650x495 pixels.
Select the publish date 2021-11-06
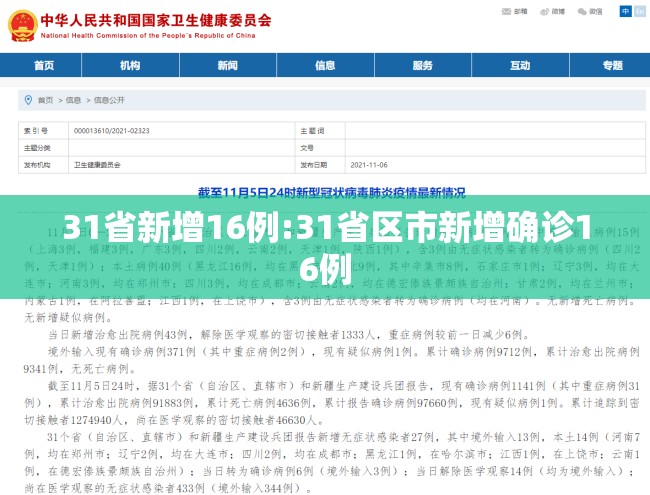(x=369, y=165)
